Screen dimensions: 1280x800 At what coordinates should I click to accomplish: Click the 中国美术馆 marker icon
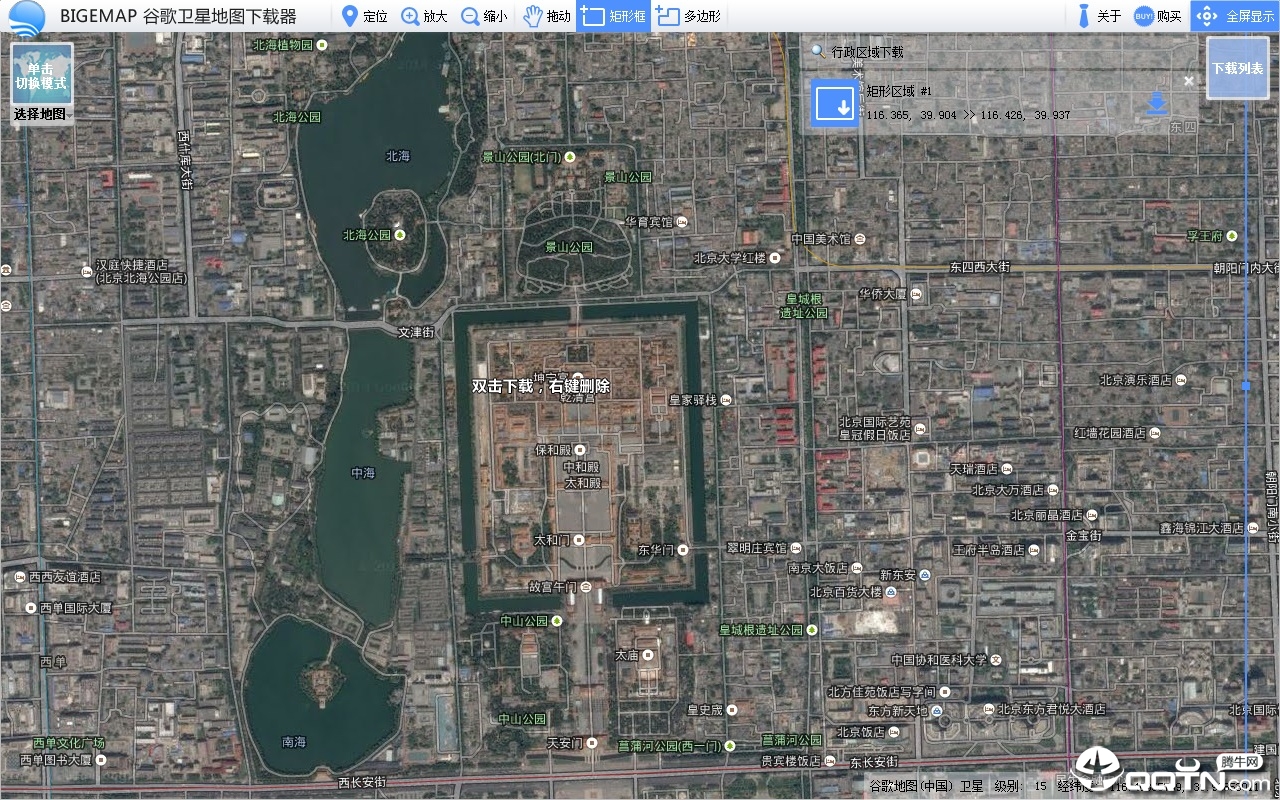click(x=860, y=239)
